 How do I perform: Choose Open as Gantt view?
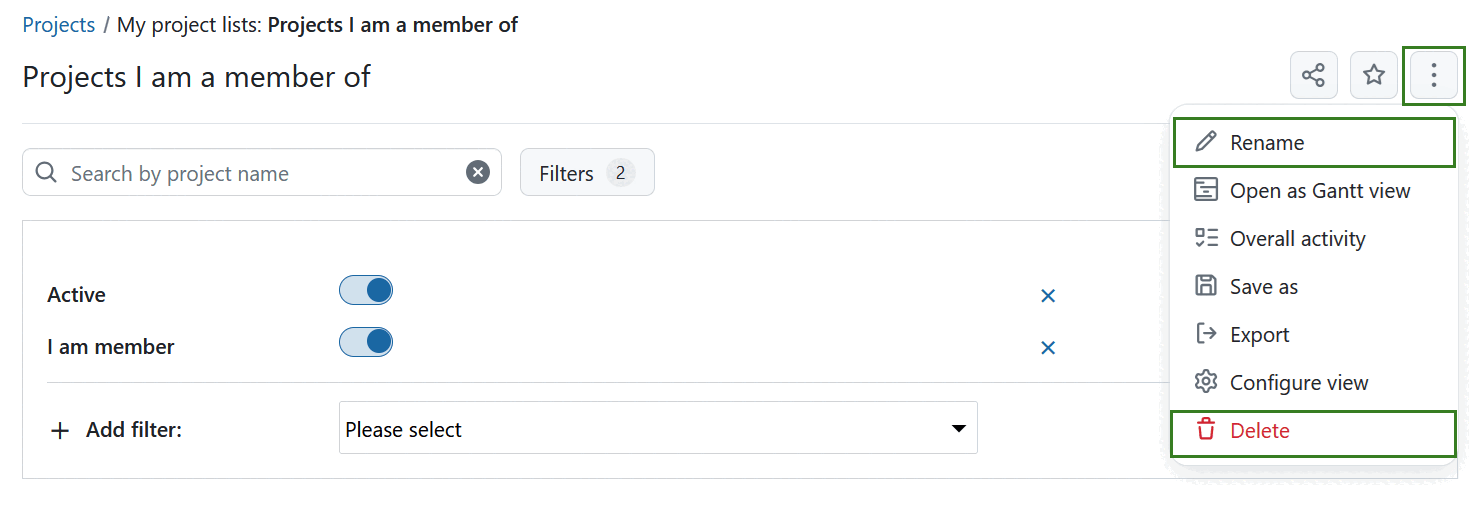[x=1319, y=191]
